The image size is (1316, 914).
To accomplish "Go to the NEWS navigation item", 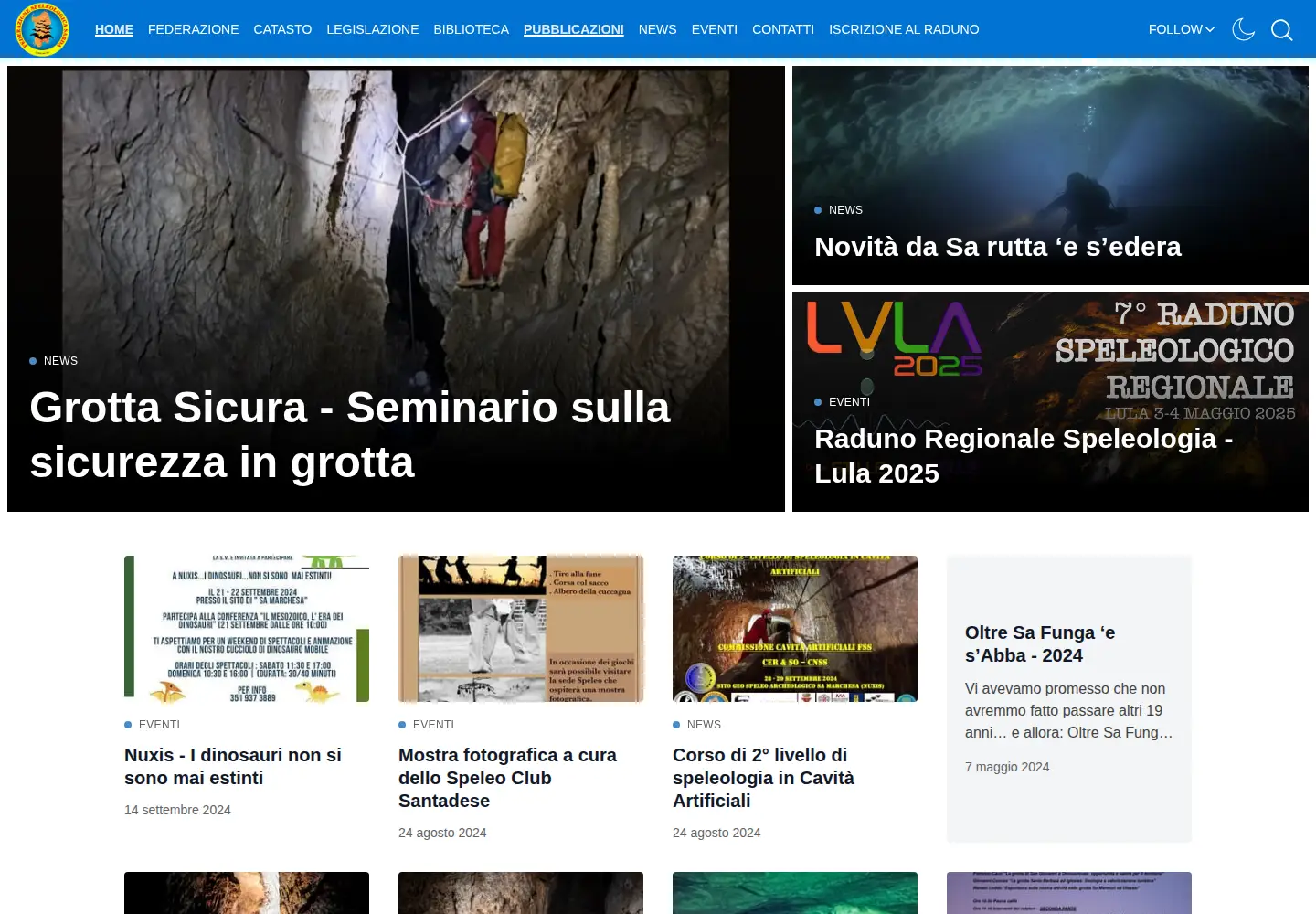I will [658, 29].
